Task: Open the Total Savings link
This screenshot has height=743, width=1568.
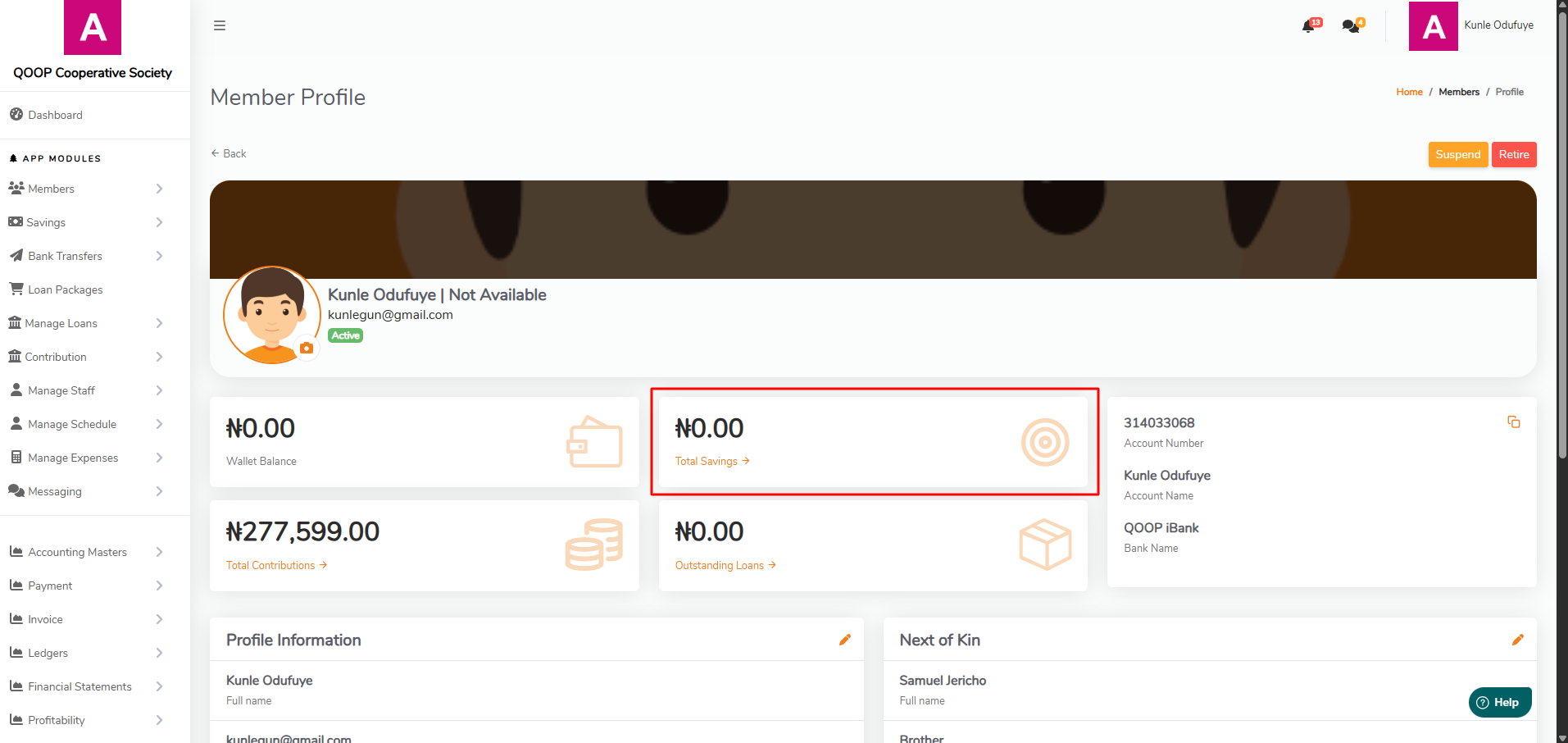Action: pyautogui.click(x=712, y=461)
